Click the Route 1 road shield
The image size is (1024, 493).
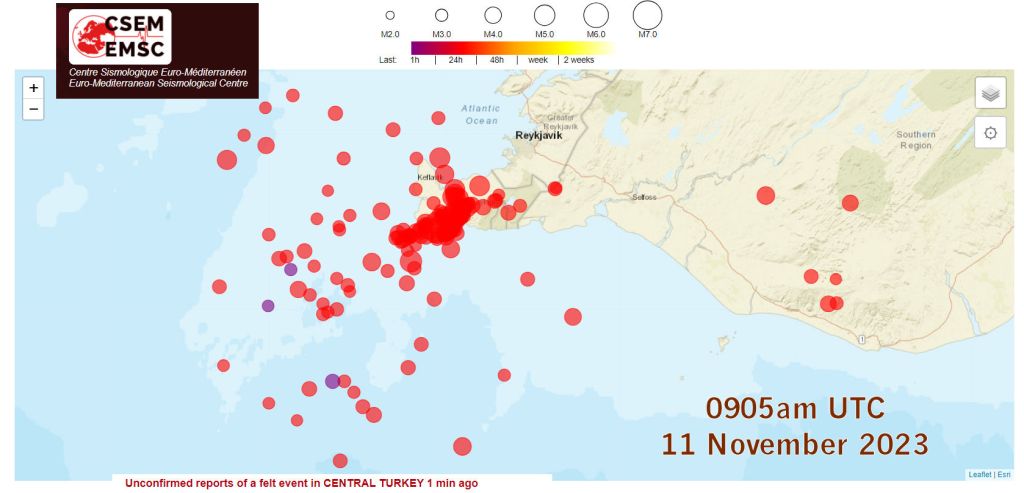click(x=861, y=340)
